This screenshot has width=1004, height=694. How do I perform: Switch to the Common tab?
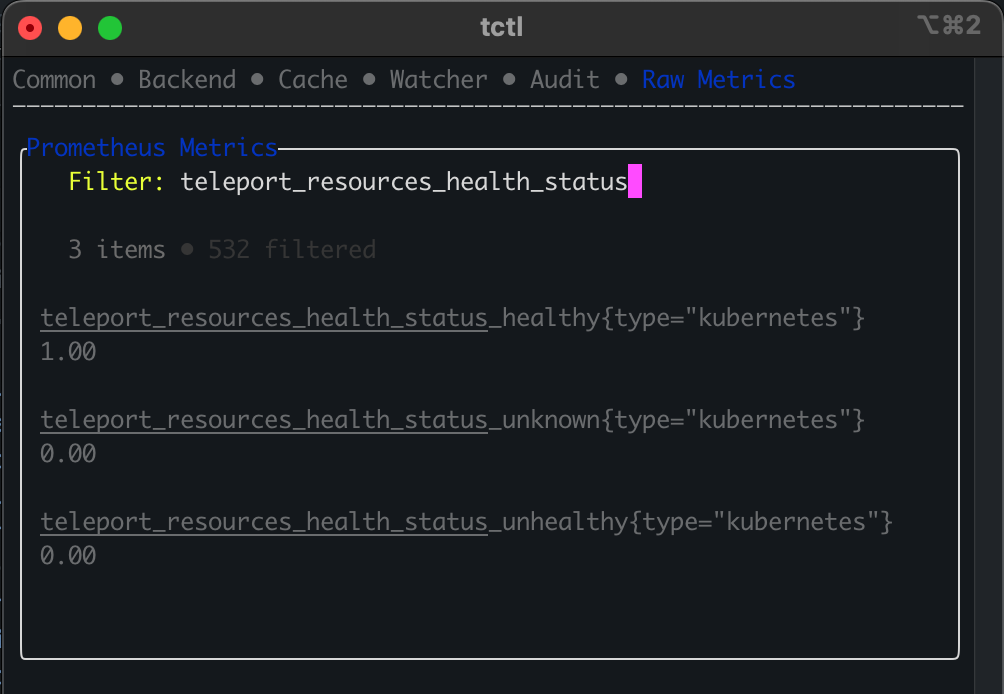[x=54, y=80]
